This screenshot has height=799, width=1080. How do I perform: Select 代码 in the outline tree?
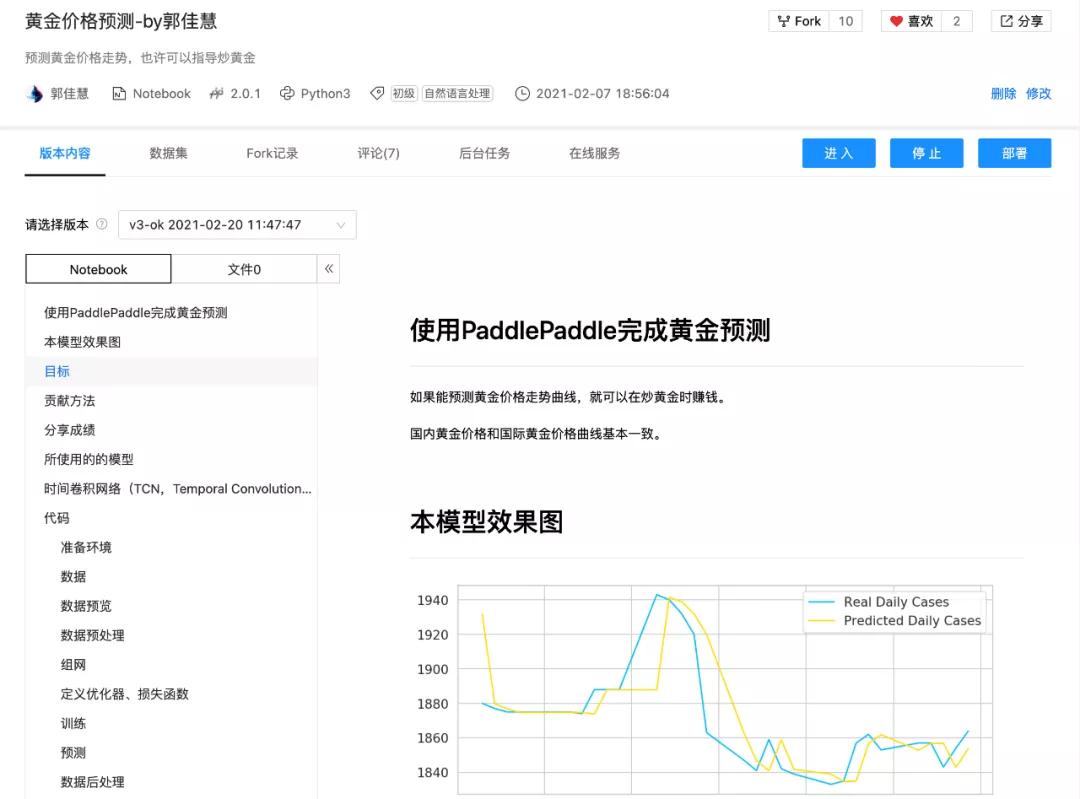57,518
